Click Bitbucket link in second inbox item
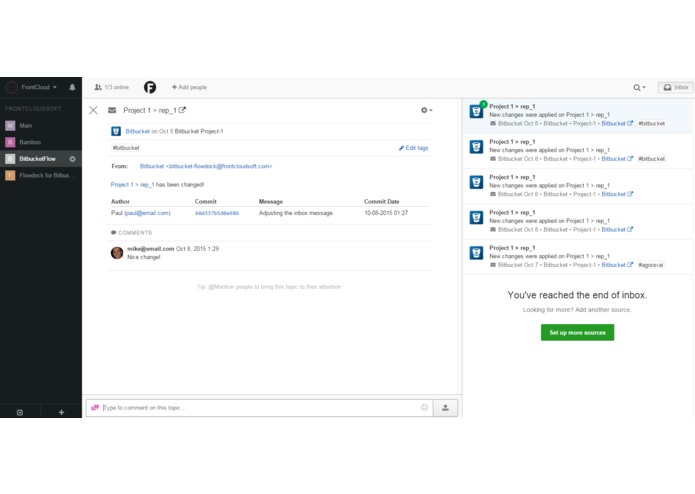Screen dimensions: 695x494 click(617, 159)
